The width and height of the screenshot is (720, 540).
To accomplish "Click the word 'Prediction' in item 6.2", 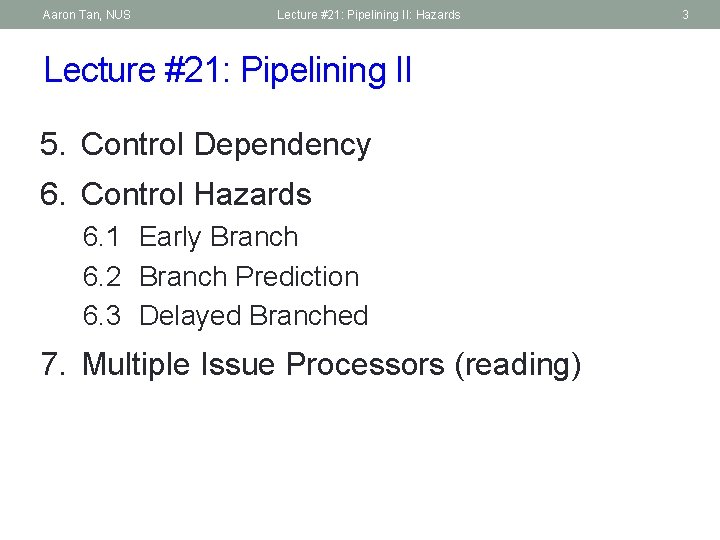I will (x=298, y=276).
